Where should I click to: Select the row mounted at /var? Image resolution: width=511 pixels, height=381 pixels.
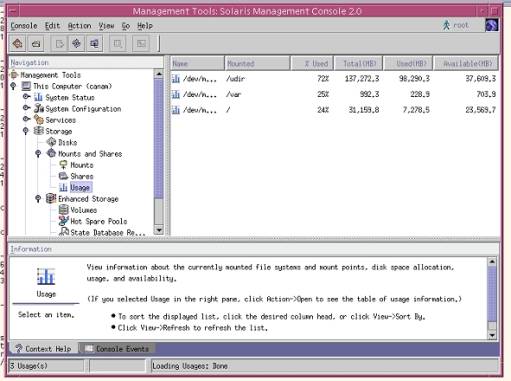point(334,94)
